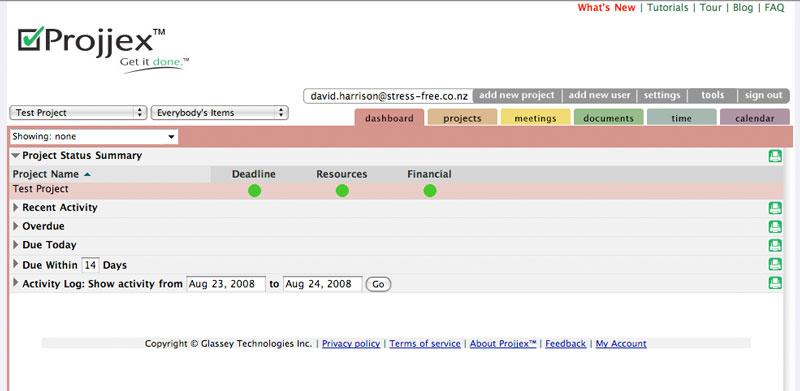Viewport: 800px width, 391px height.
Task: Click the green Financial status indicator
Action: [x=430, y=191]
